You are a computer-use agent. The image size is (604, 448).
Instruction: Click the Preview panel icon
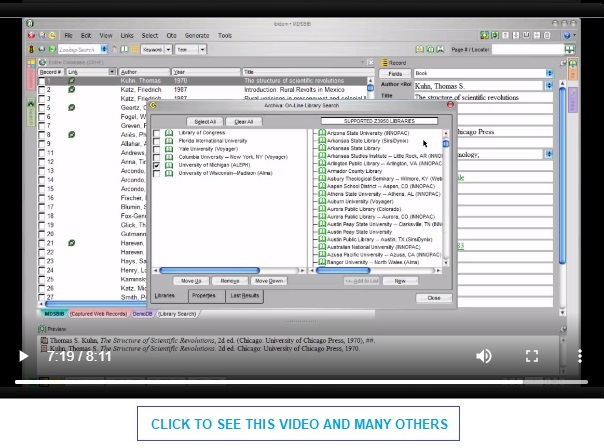pos(42,329)
